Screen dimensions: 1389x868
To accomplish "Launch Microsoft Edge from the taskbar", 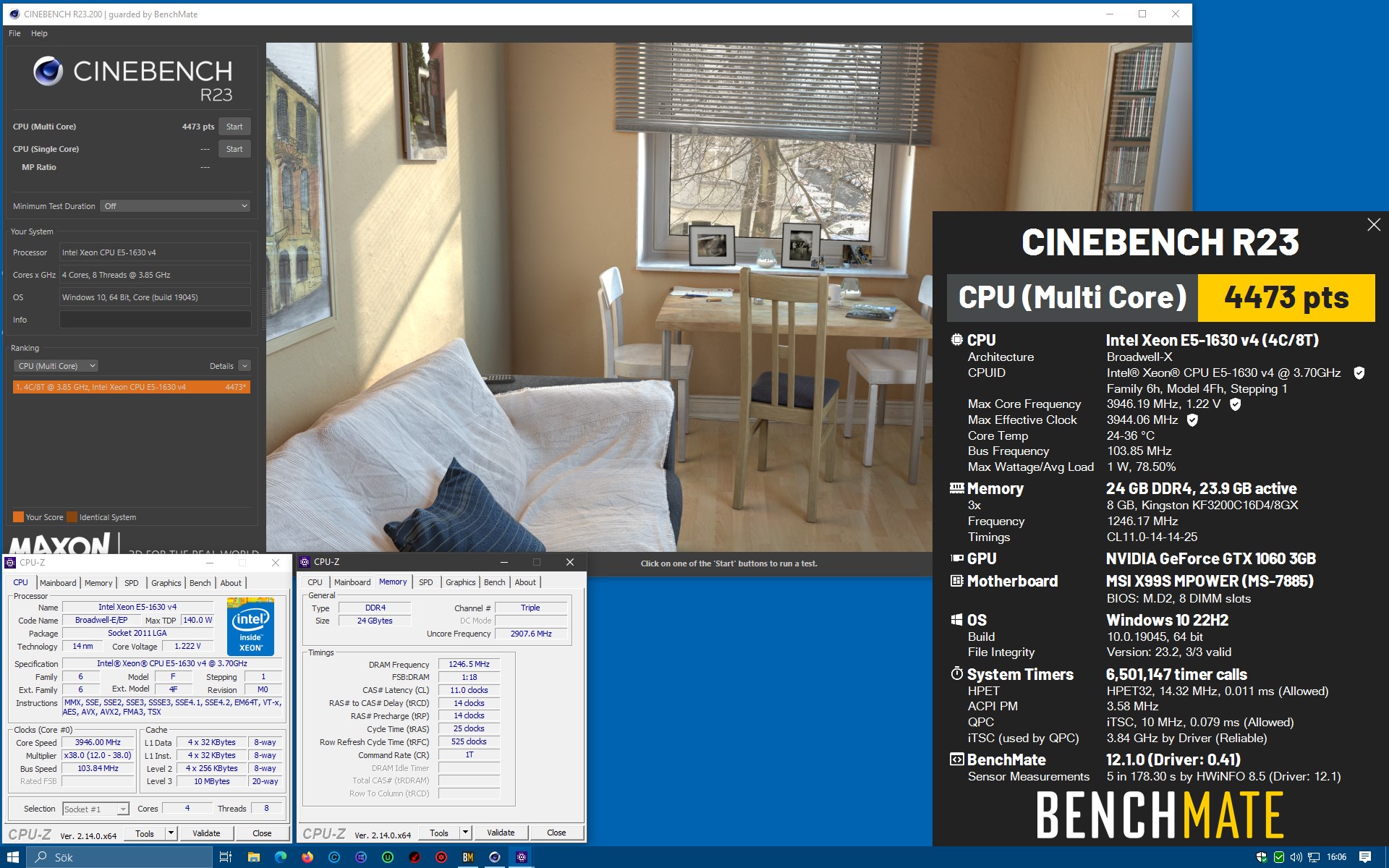I will [x=281, y=857].
